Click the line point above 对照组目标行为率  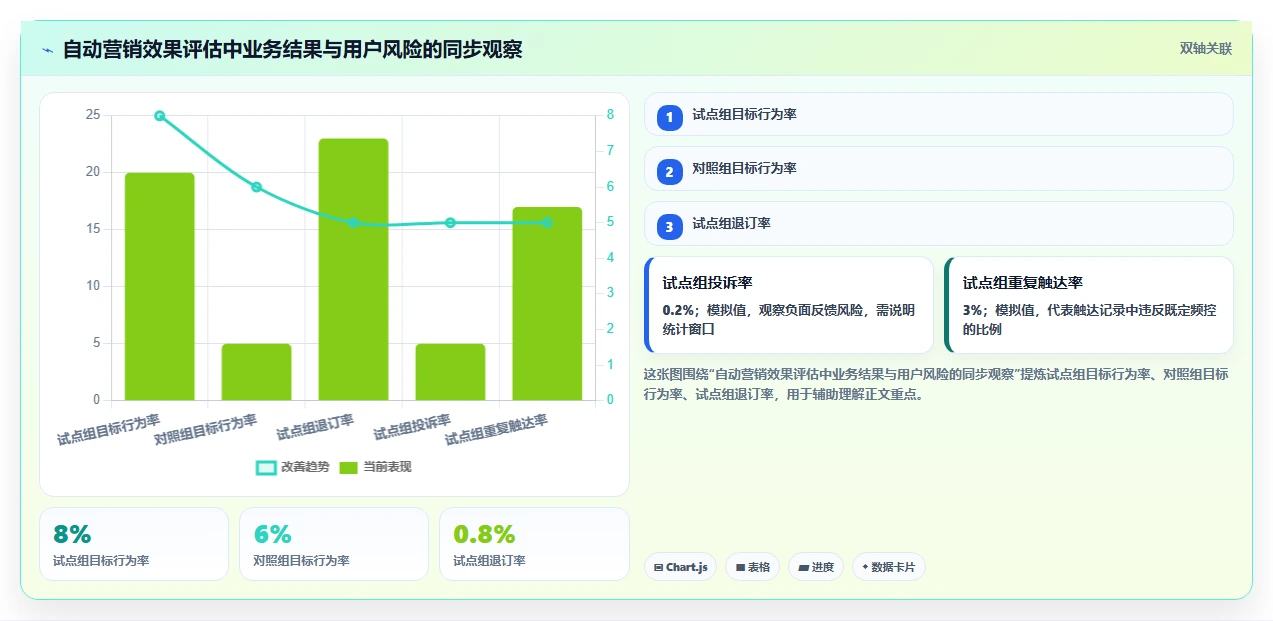(257, 187)
